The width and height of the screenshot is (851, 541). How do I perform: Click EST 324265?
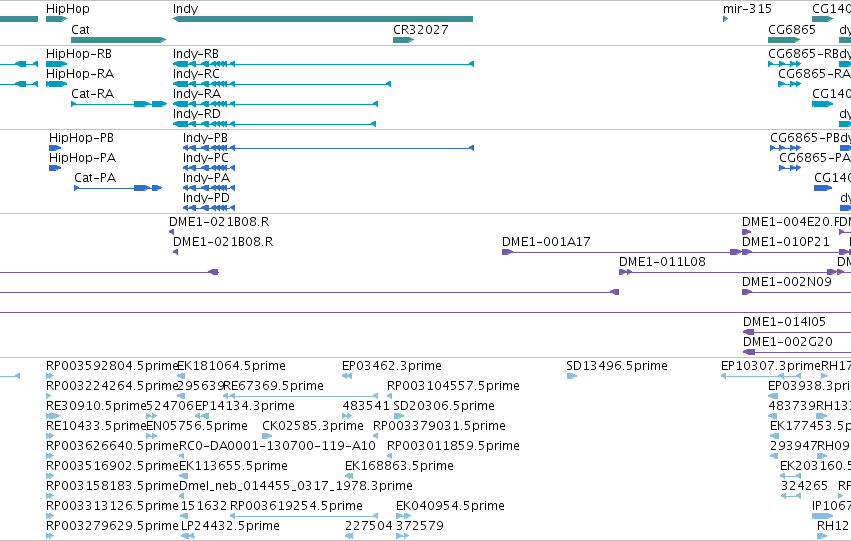point(804,486)
